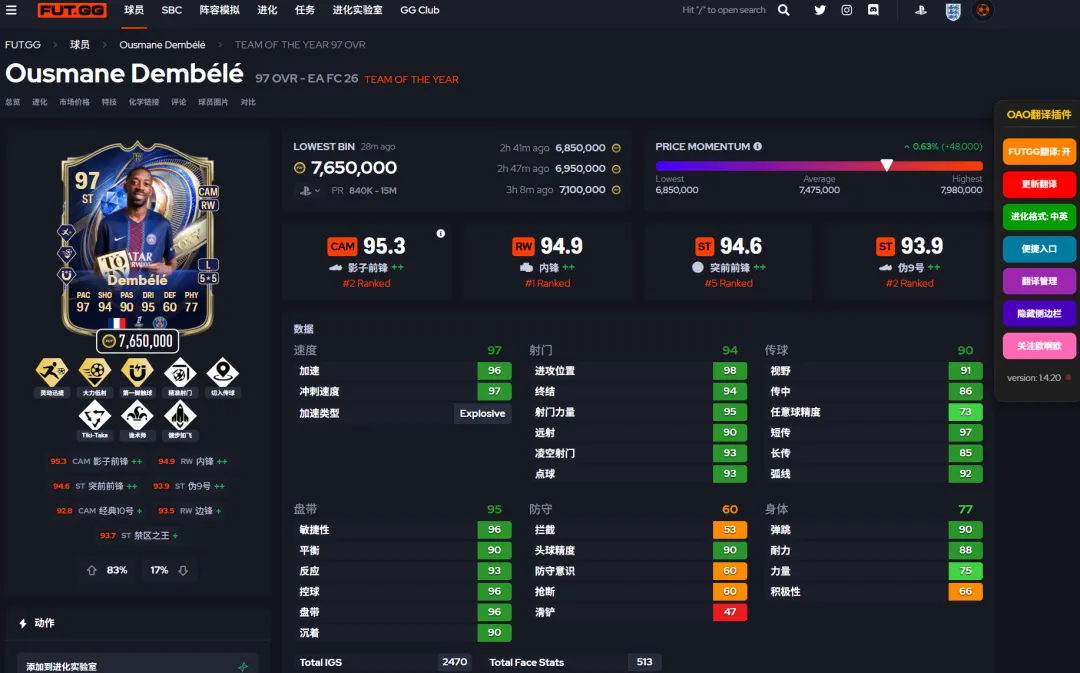The width and height of the screenshot is (1080, 673).
Task: Click the 大力低射 playstyle icon
Action: tap(94, 373)
